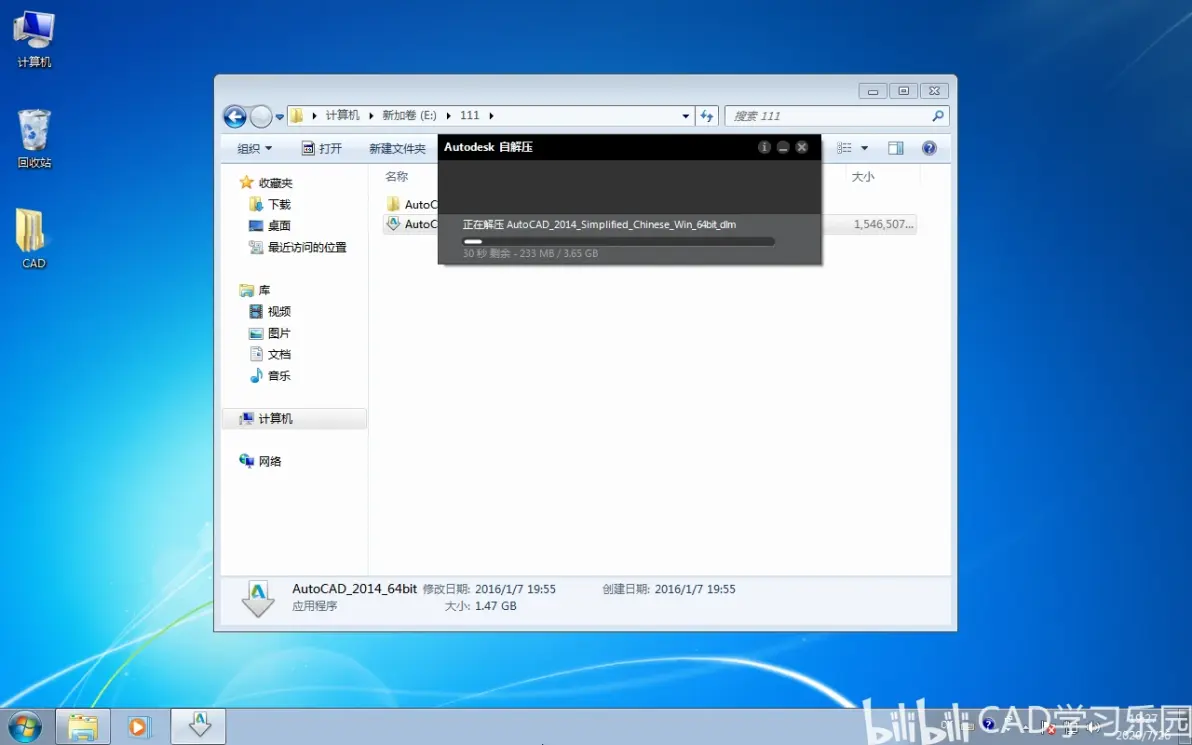Open 桌面 under favorites

pyautogui.click(x=270, y=225)
